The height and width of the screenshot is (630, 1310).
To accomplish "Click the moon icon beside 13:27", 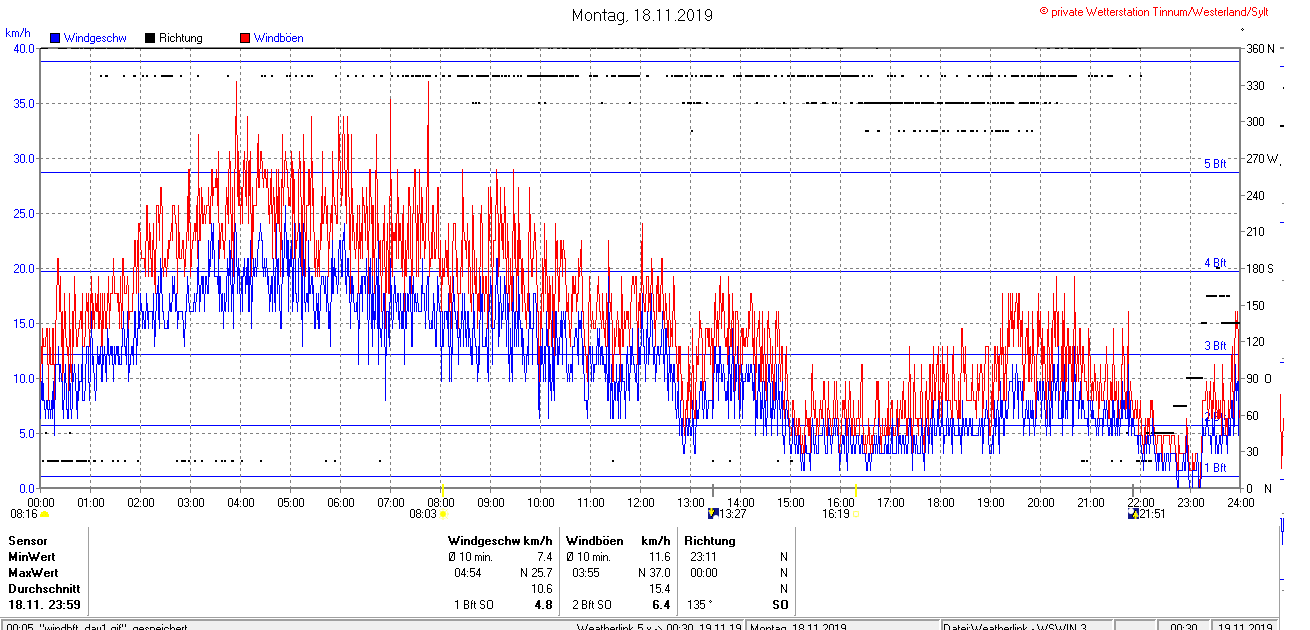I will [713, 514].
